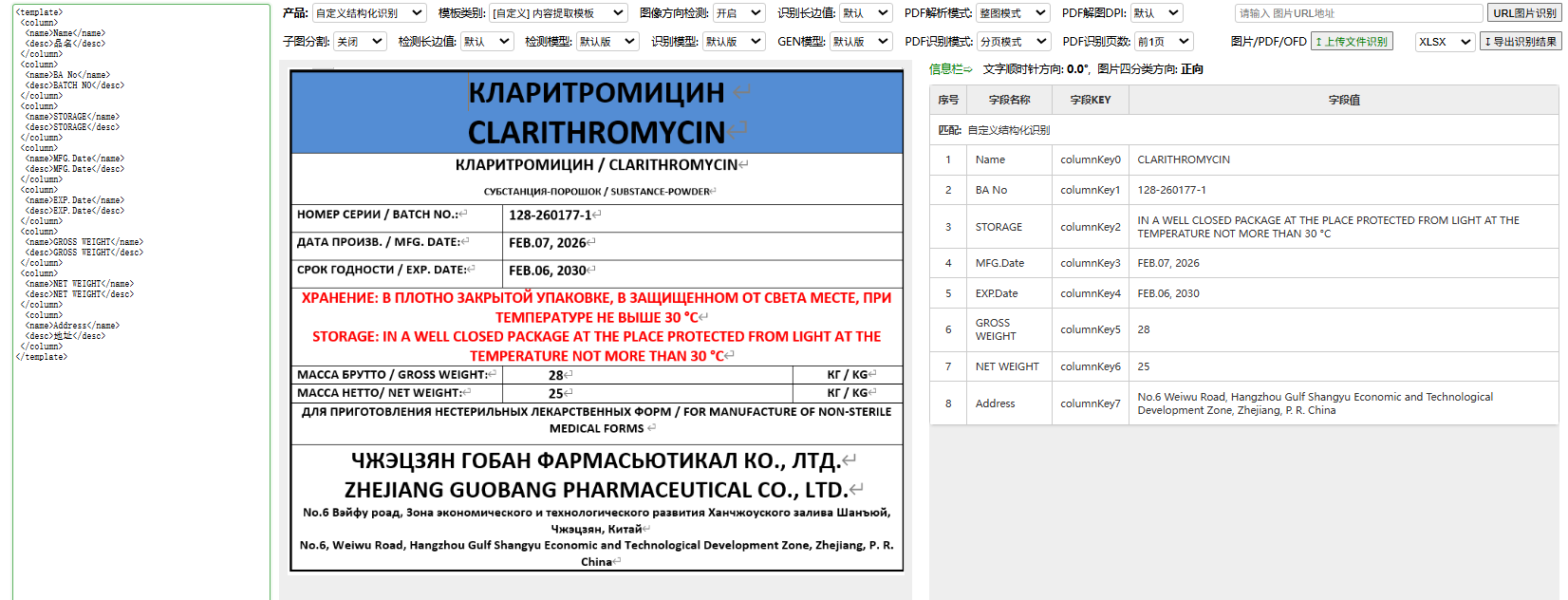Viewport: 1568px width, 600px height.
Task: Click the 导出识别结果 export button
Action: 1521,42
